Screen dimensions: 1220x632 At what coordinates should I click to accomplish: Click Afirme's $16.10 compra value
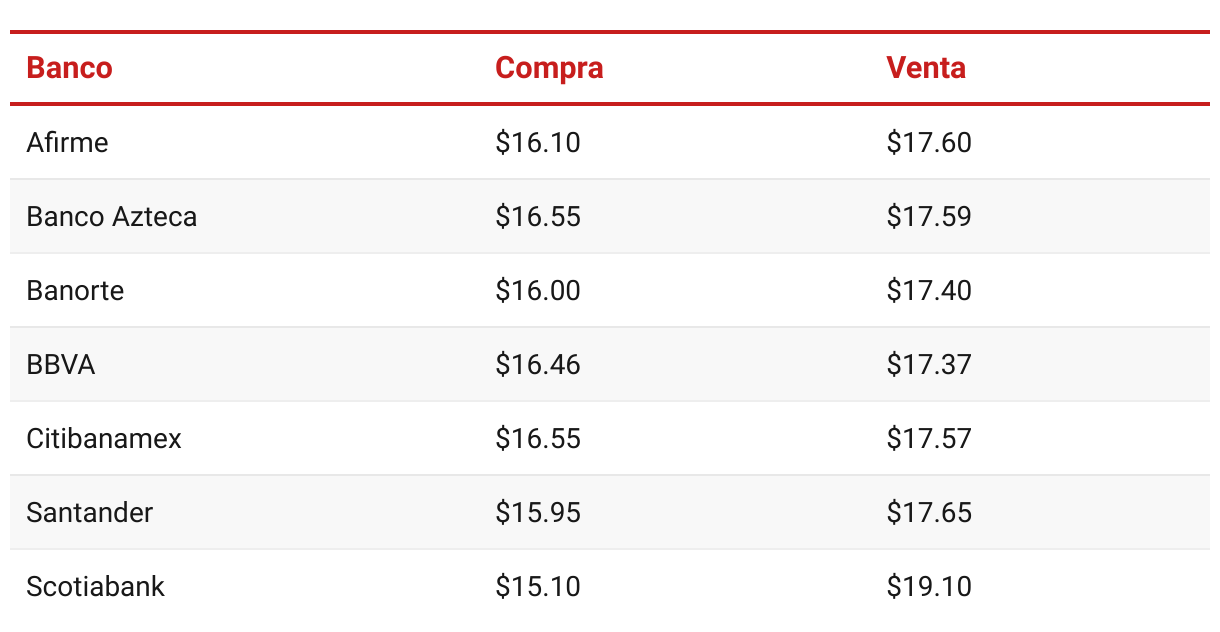538,142
